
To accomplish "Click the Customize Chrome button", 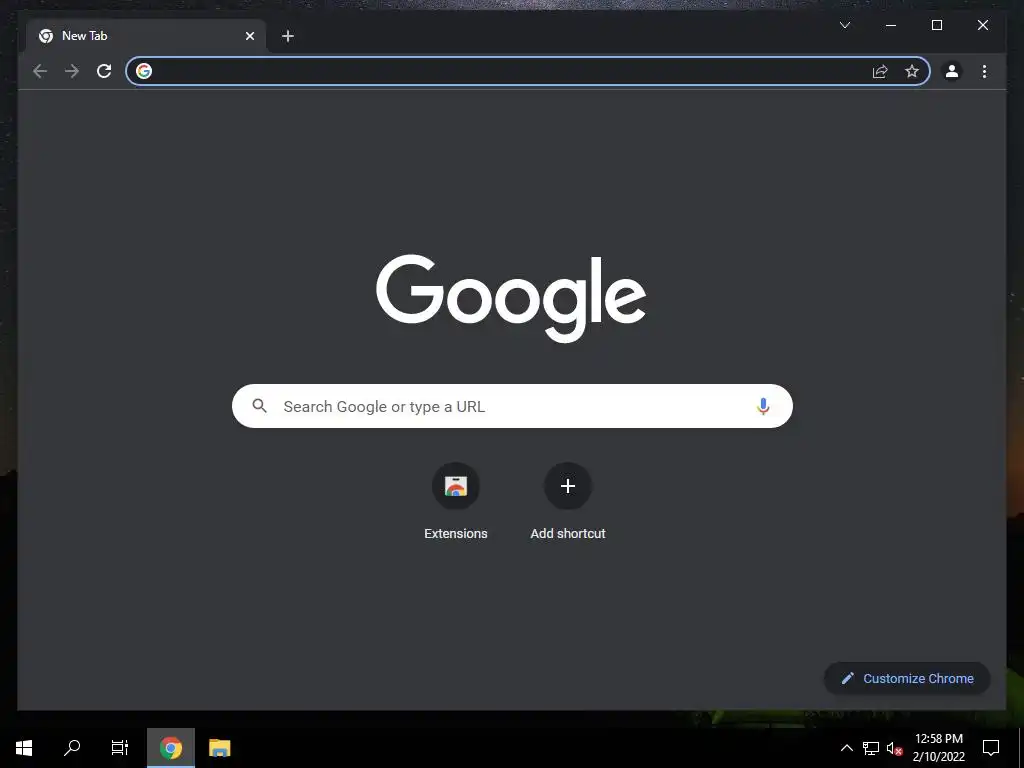I will click(x=907, y=679).
